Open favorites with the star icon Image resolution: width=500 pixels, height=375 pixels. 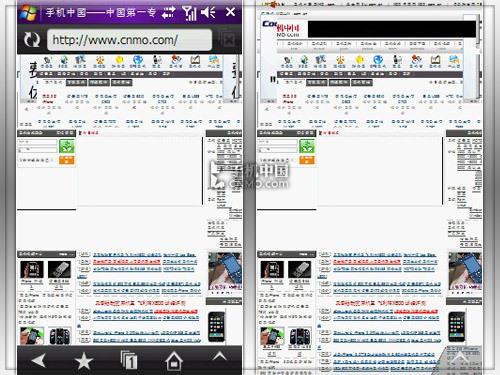(x=83, y=361)
